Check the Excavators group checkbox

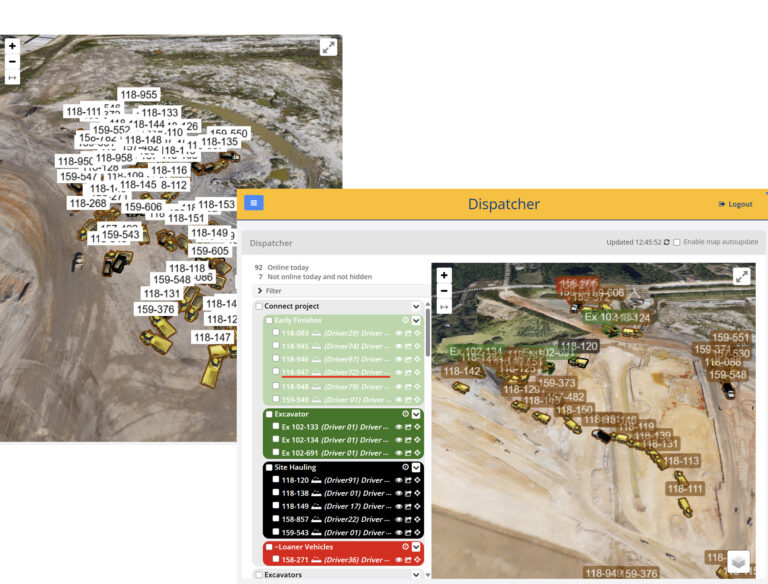click(259, 575)
